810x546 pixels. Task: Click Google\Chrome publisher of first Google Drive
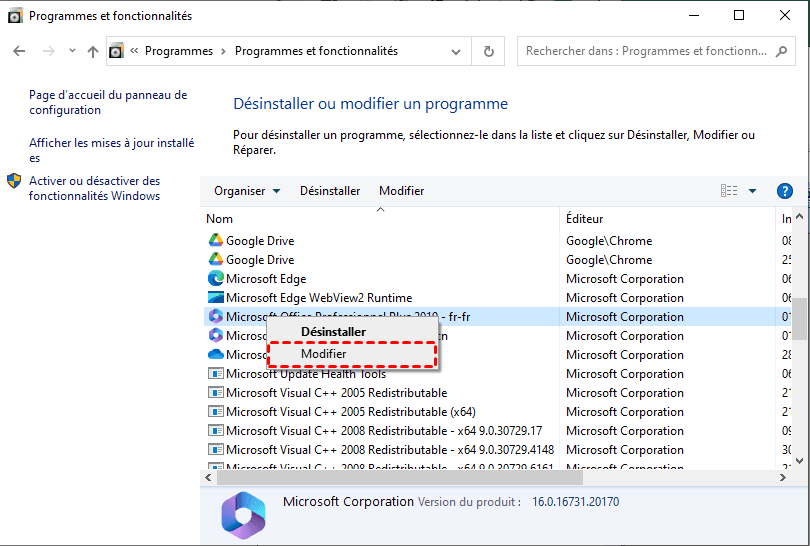[609, 241]
